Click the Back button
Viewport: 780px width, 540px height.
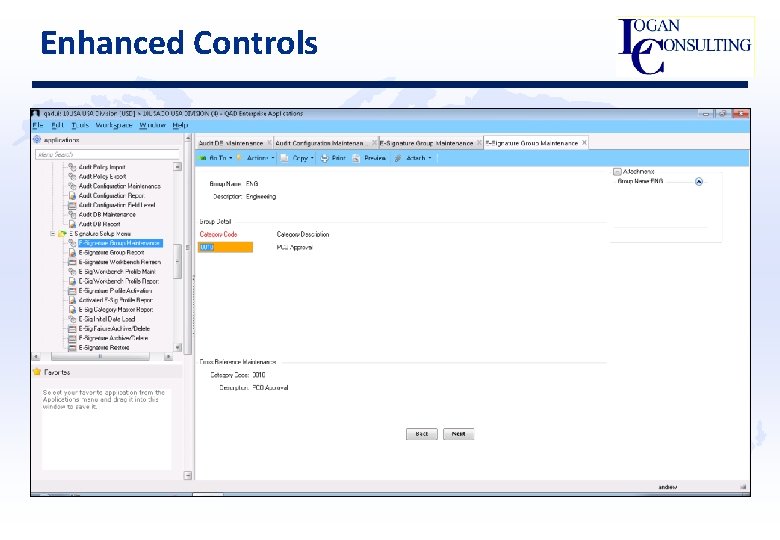coord(422,434)
